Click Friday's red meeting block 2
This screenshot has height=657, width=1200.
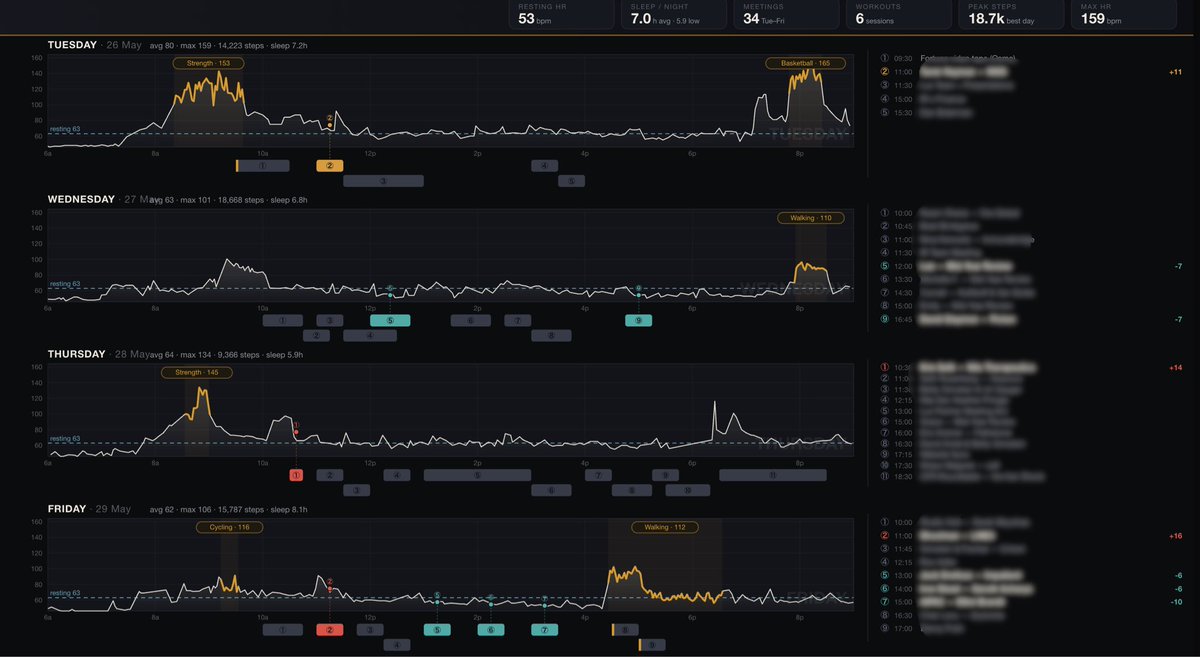coord(329,630)
